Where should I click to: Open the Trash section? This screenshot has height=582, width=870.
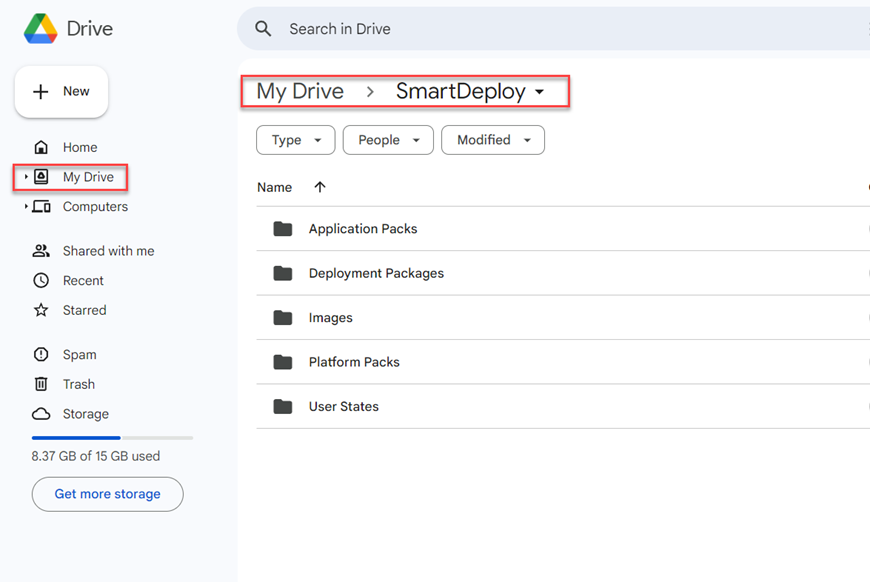click(x=79, y=384)
